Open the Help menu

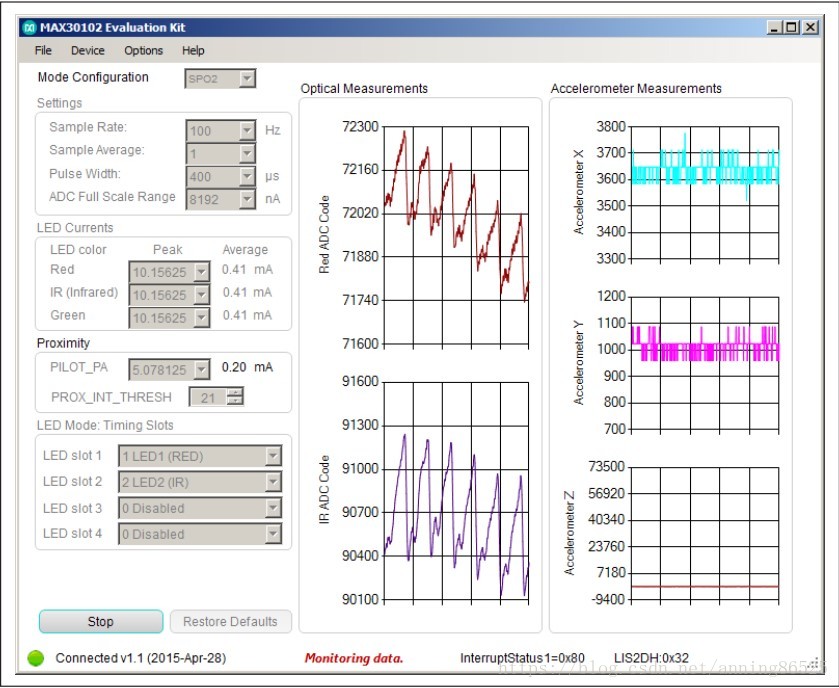click(193, 50)
